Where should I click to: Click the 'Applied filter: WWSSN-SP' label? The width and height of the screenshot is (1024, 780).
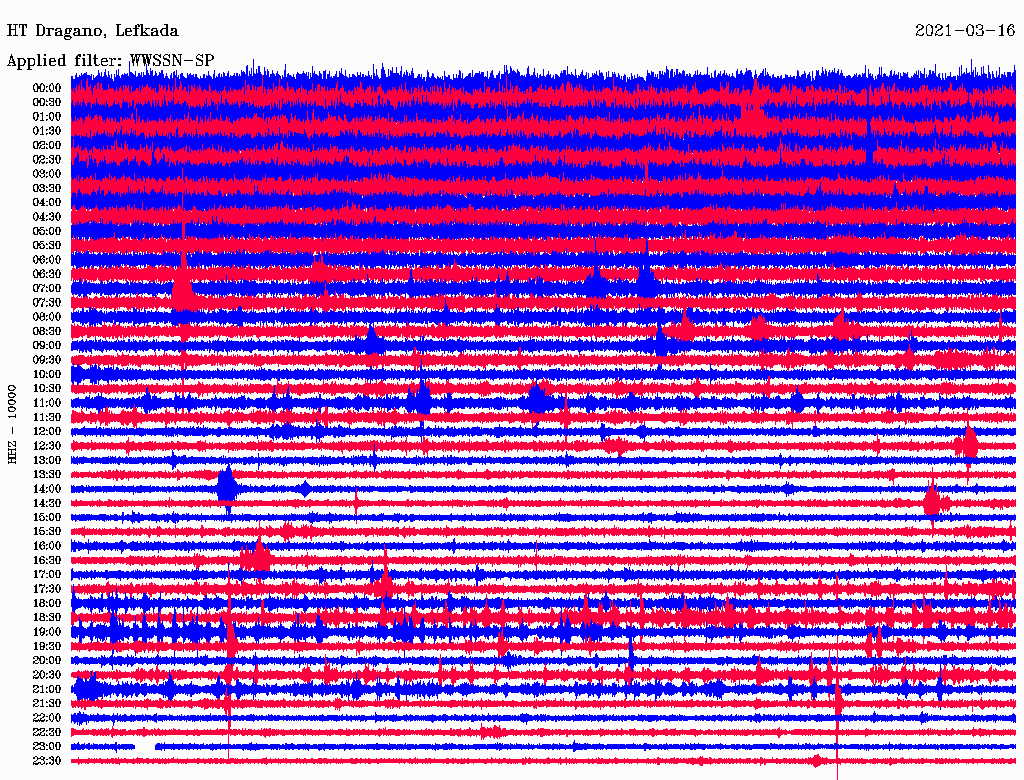coord(110,61)
